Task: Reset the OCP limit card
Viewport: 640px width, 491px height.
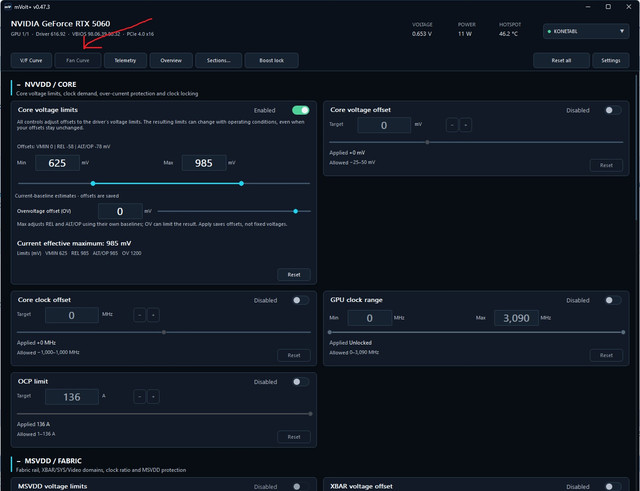Action: pyautogui.click(x=294, y=437)
